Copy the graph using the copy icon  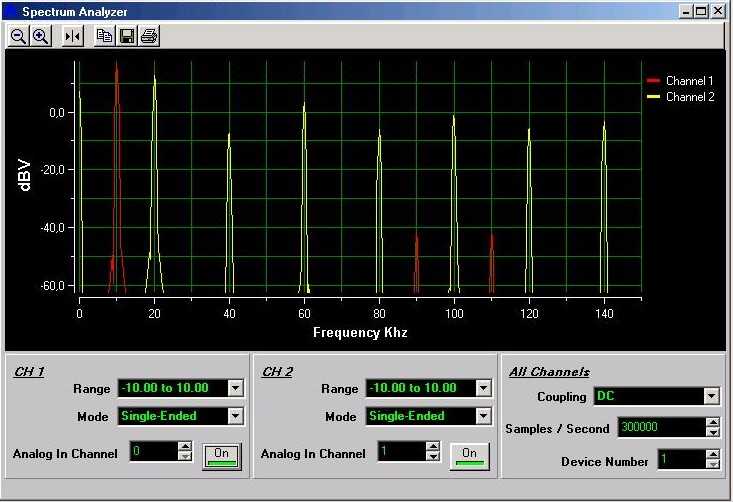(x=105, y=36)
